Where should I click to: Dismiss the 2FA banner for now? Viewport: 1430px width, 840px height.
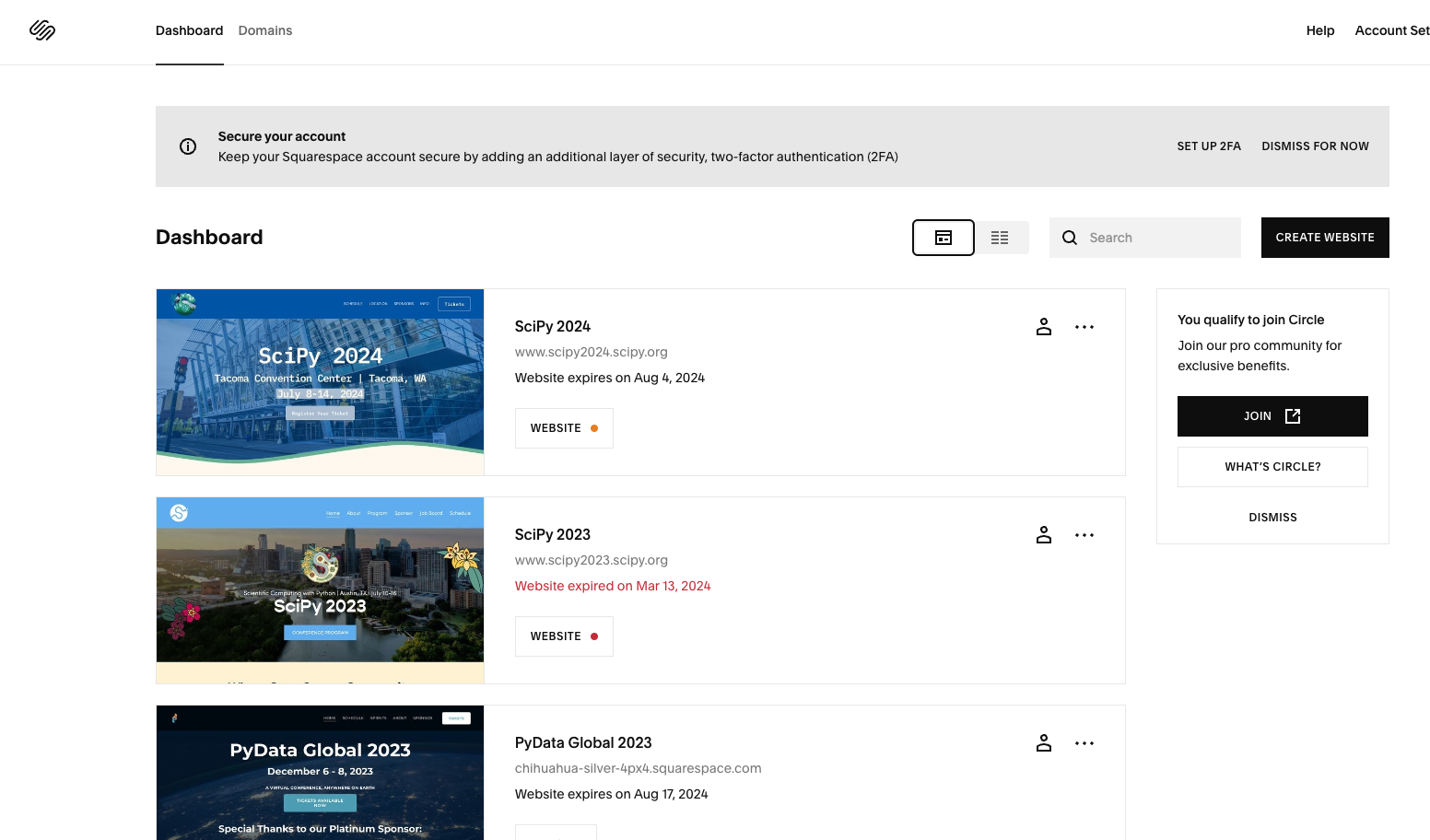(1315, 146)
